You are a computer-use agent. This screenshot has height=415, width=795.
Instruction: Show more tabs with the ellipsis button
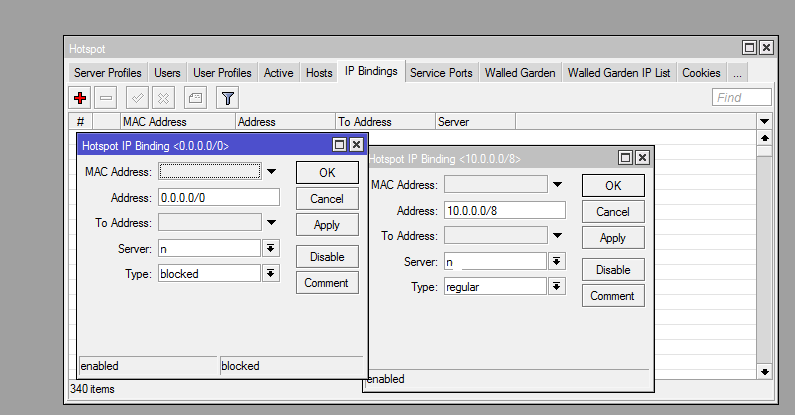click(x=737, y=73)
